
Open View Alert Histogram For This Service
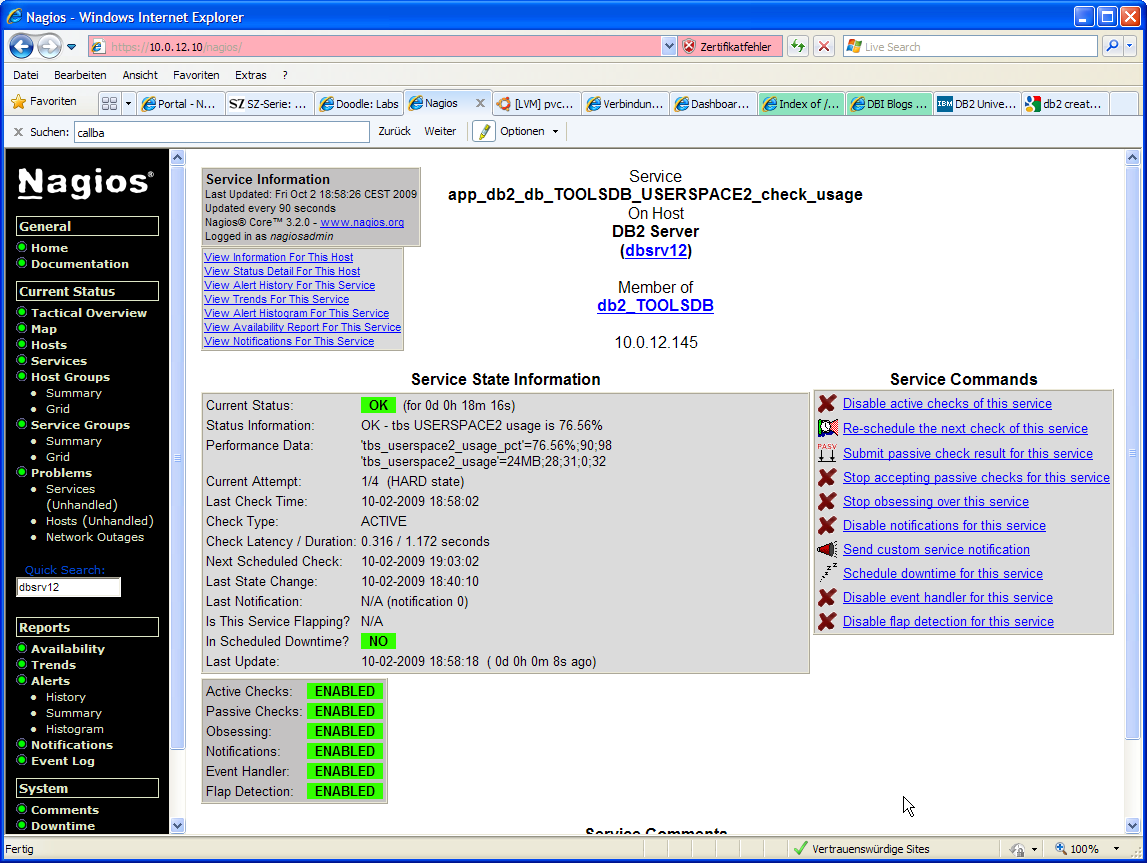click(296, 313)
